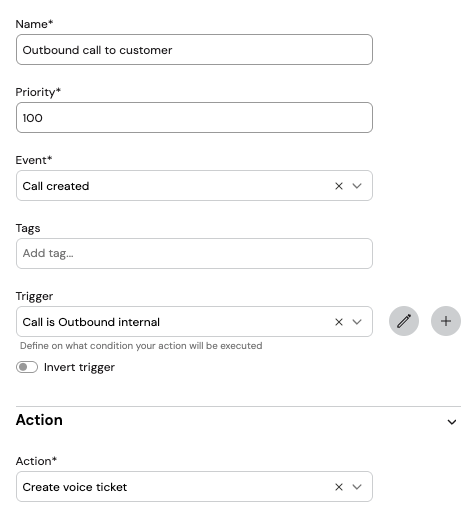Viewport: 469px width, 517px height.
Task: Click the Tags label
Action: click(28, 228)
